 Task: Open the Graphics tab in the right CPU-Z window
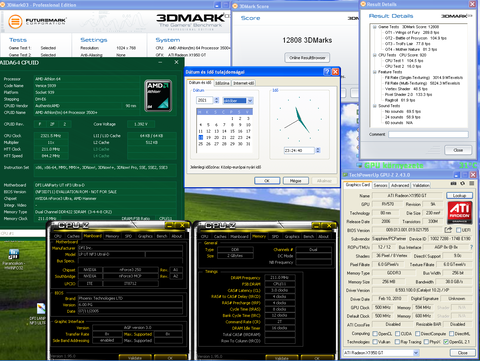tap(292, 236)
